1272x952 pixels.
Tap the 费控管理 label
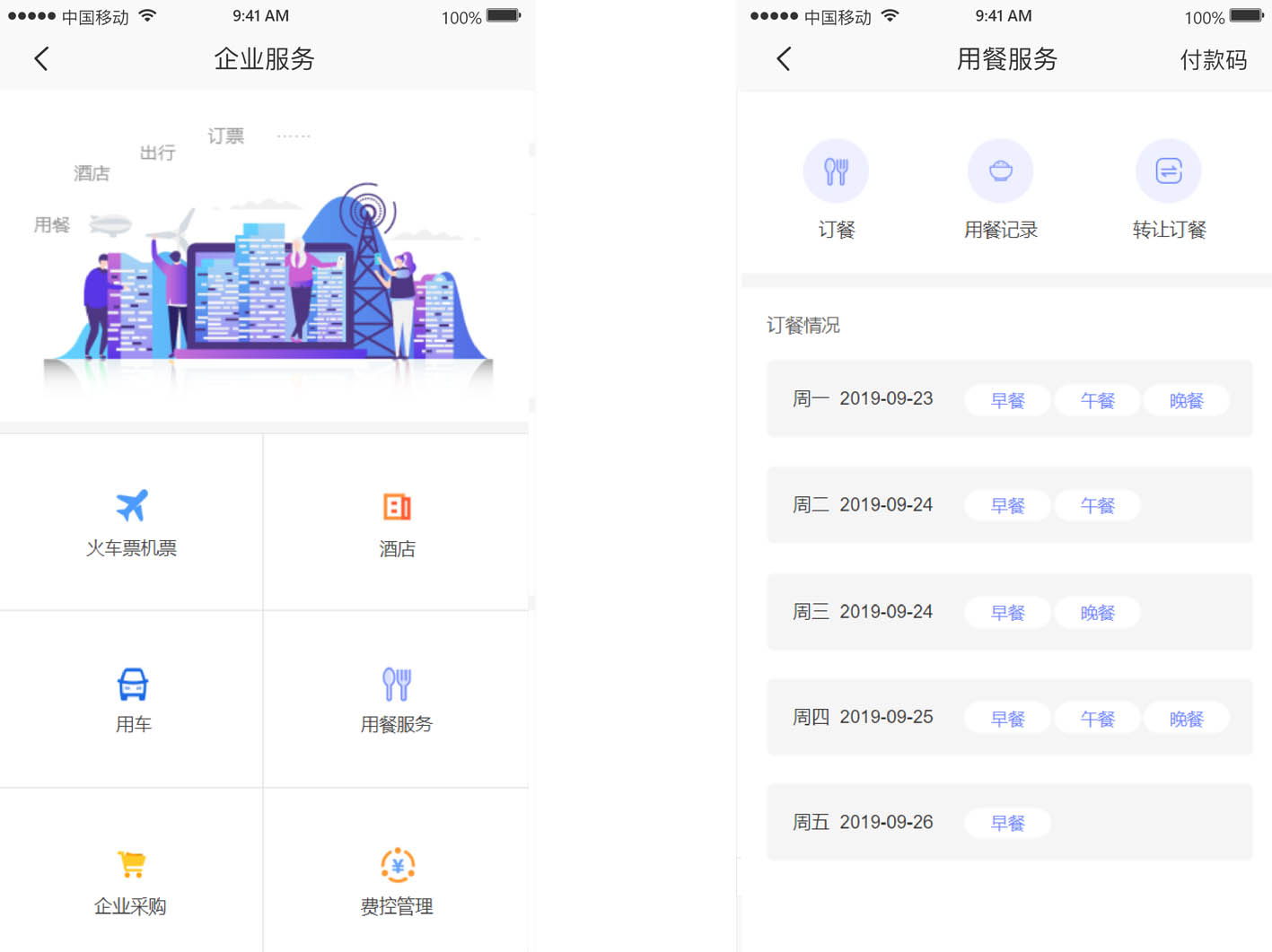click(397, 906)
